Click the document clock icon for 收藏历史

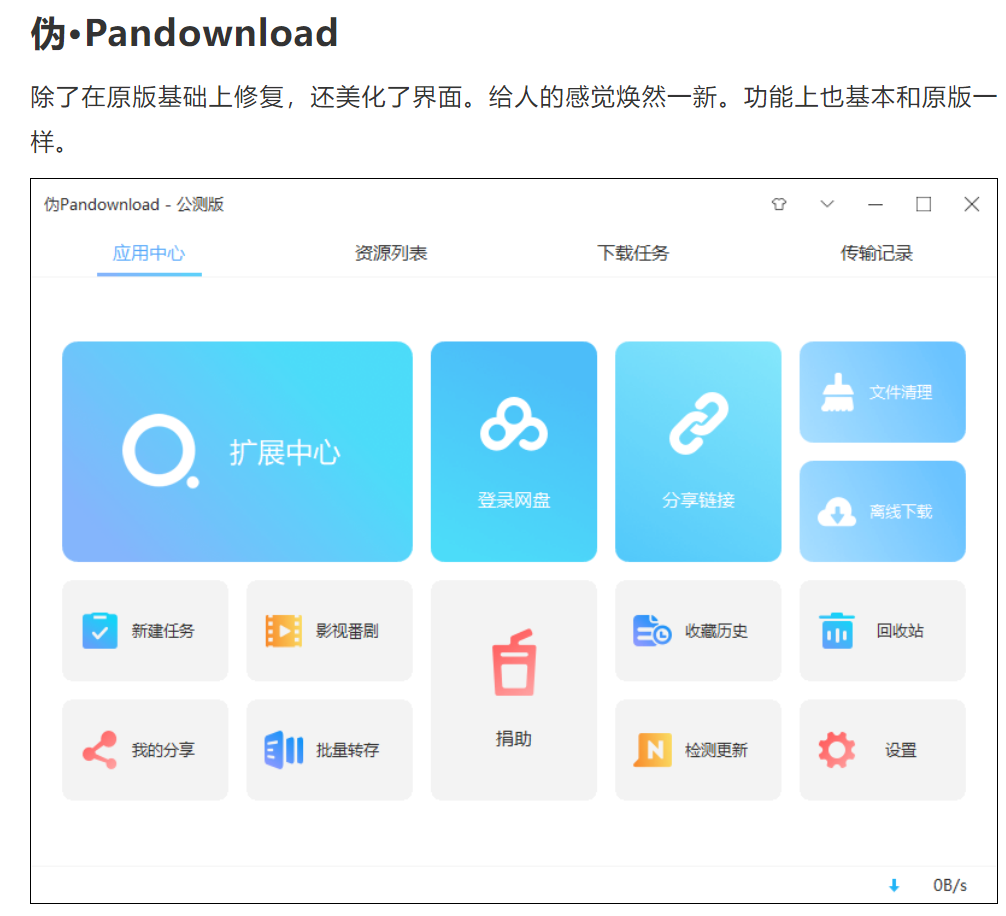coord(652,631)
